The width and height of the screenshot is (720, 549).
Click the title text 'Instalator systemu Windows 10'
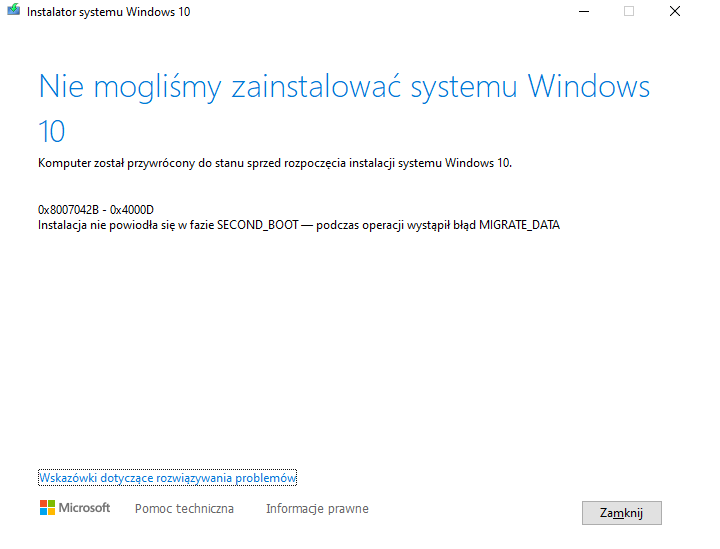pos(108,12)
